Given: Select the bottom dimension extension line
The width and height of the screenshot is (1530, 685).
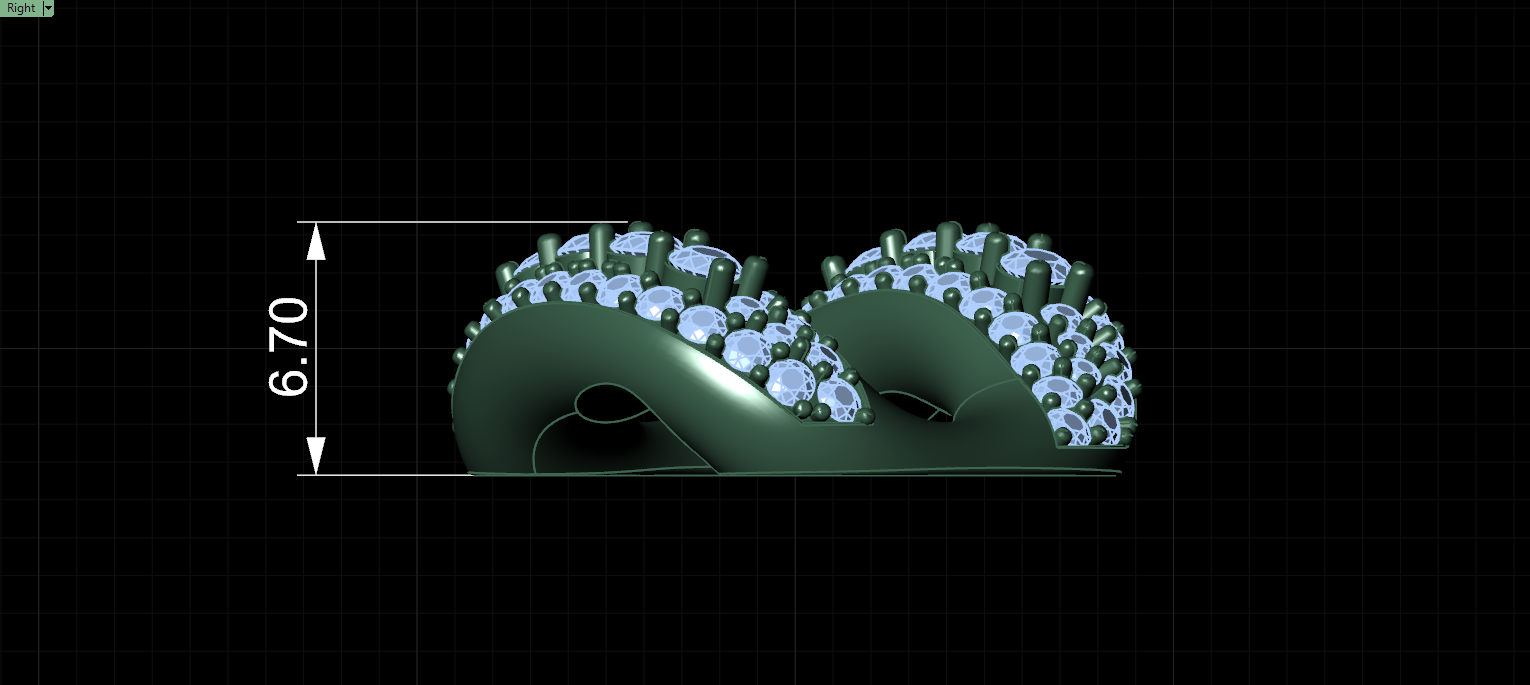Looking at the screenshot, I should [x=385, y=475].
